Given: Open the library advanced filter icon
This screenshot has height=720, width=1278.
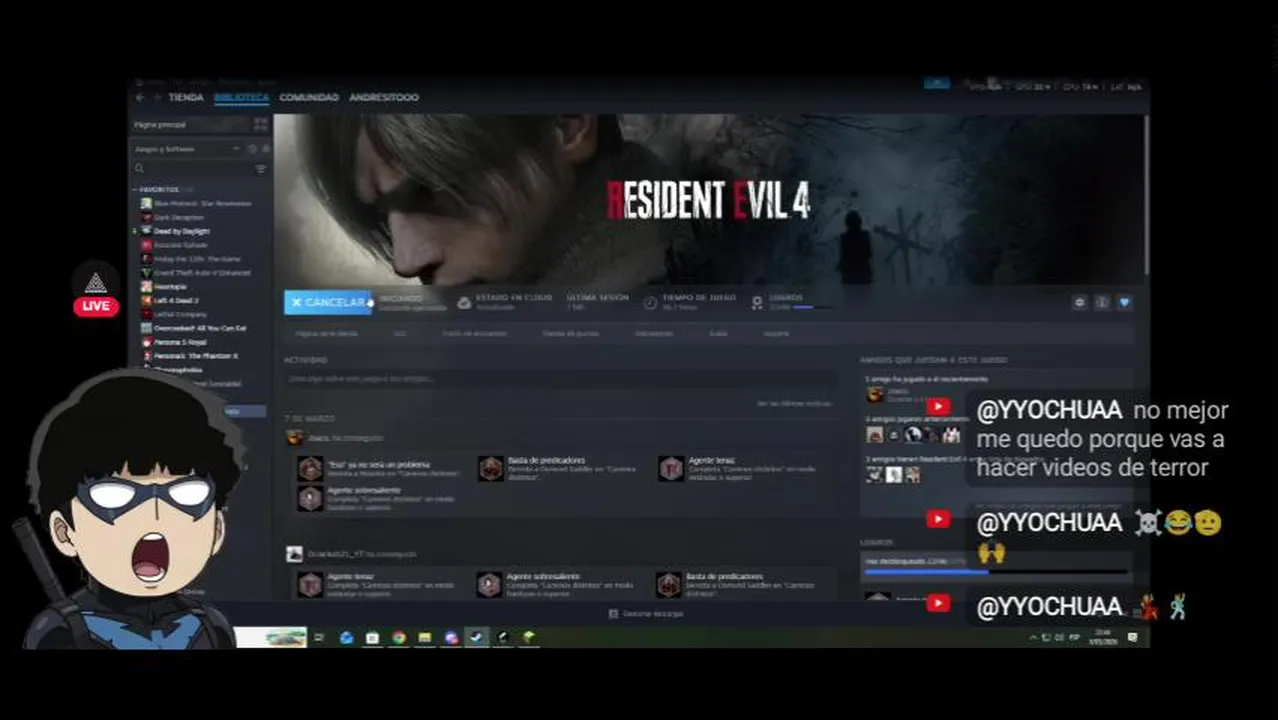Looking at the screenshot, I should coord(261,169).
